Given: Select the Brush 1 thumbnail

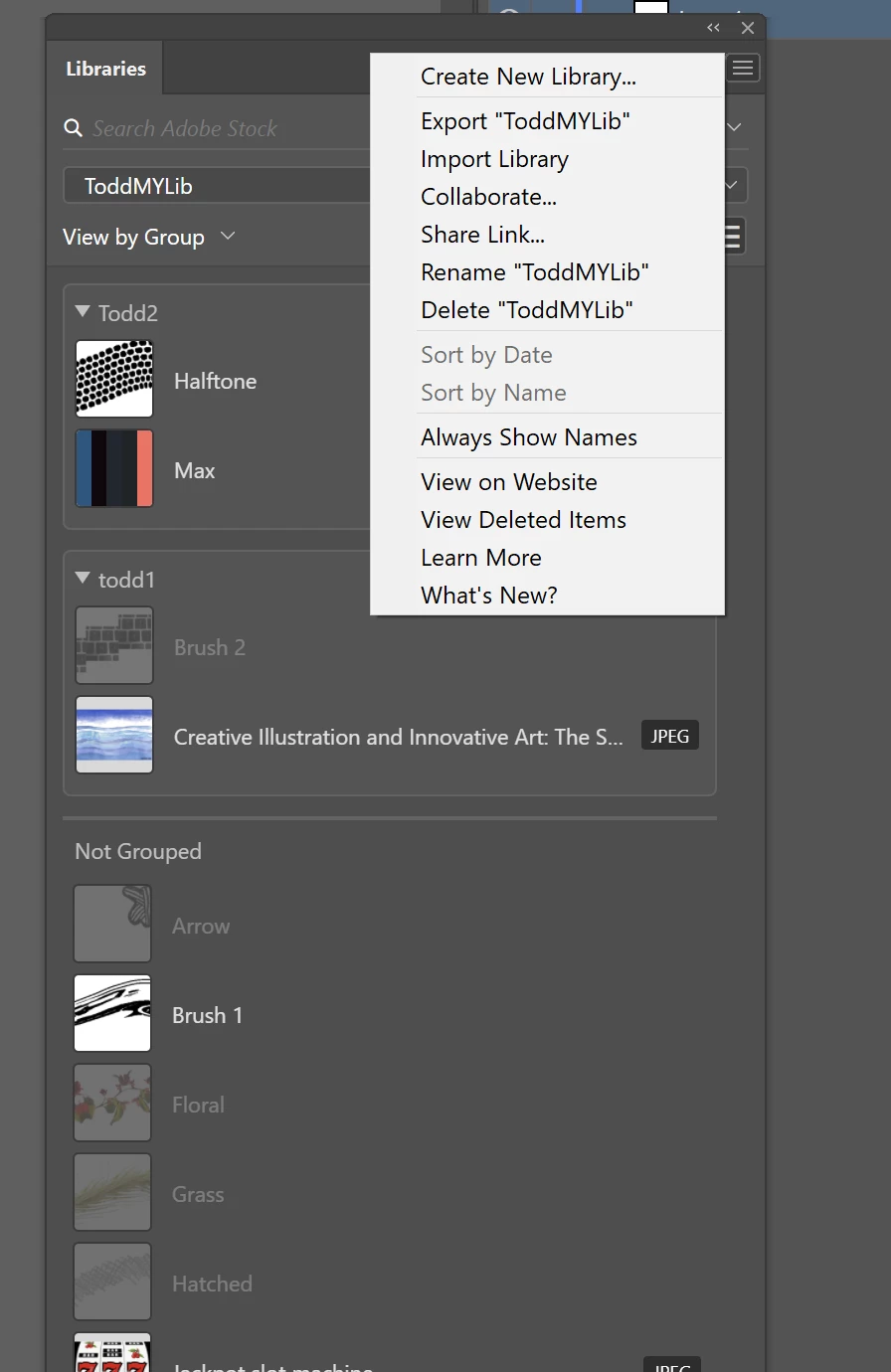Looking at the screenshot, I should click(x=112, y=1013).
